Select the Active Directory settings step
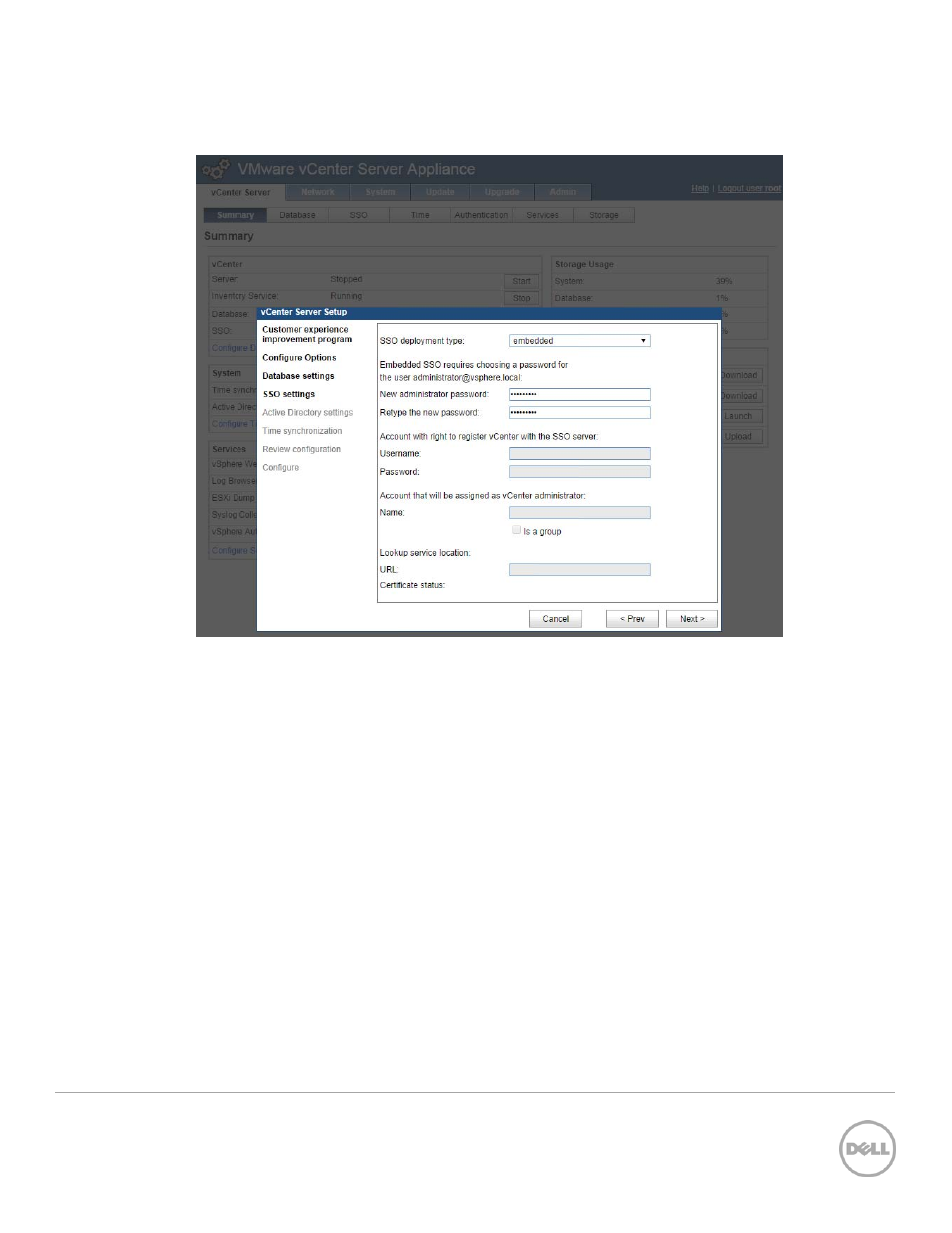 307,412
